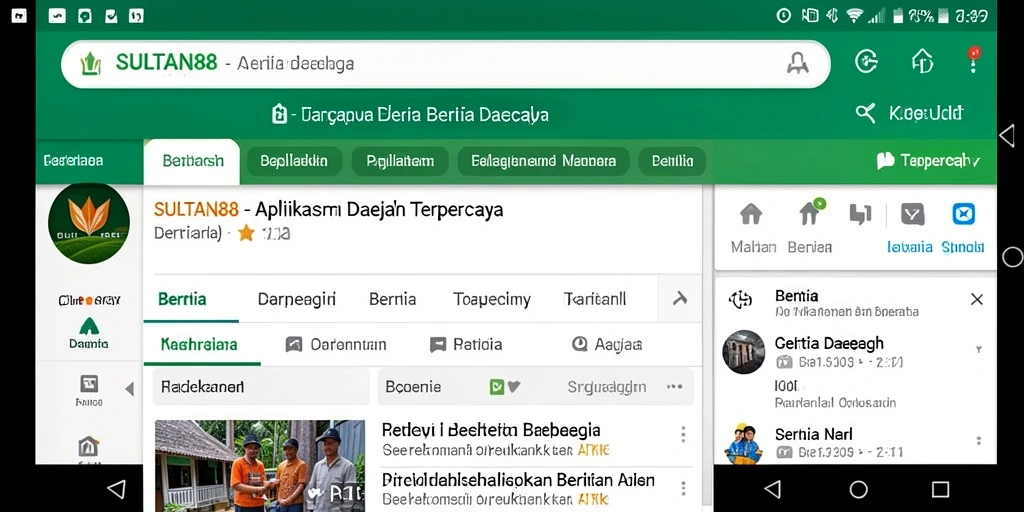This screenshot has width=1024, height=512.
Task: Click the heart icon beside Bcoenie
Action: click(x=514, y=387)
